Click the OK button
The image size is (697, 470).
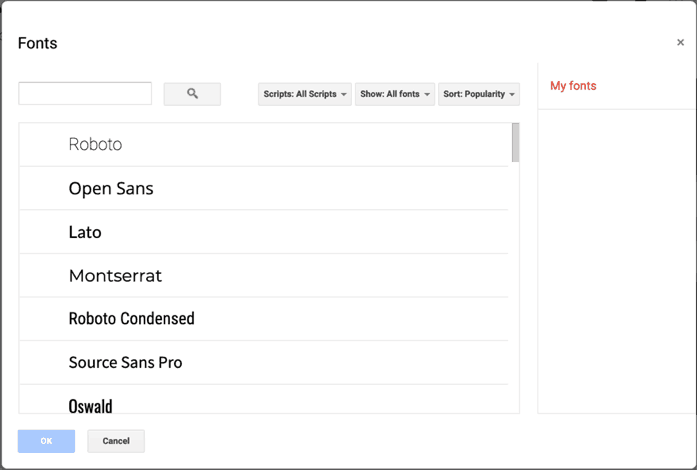[x=46, y=441]
